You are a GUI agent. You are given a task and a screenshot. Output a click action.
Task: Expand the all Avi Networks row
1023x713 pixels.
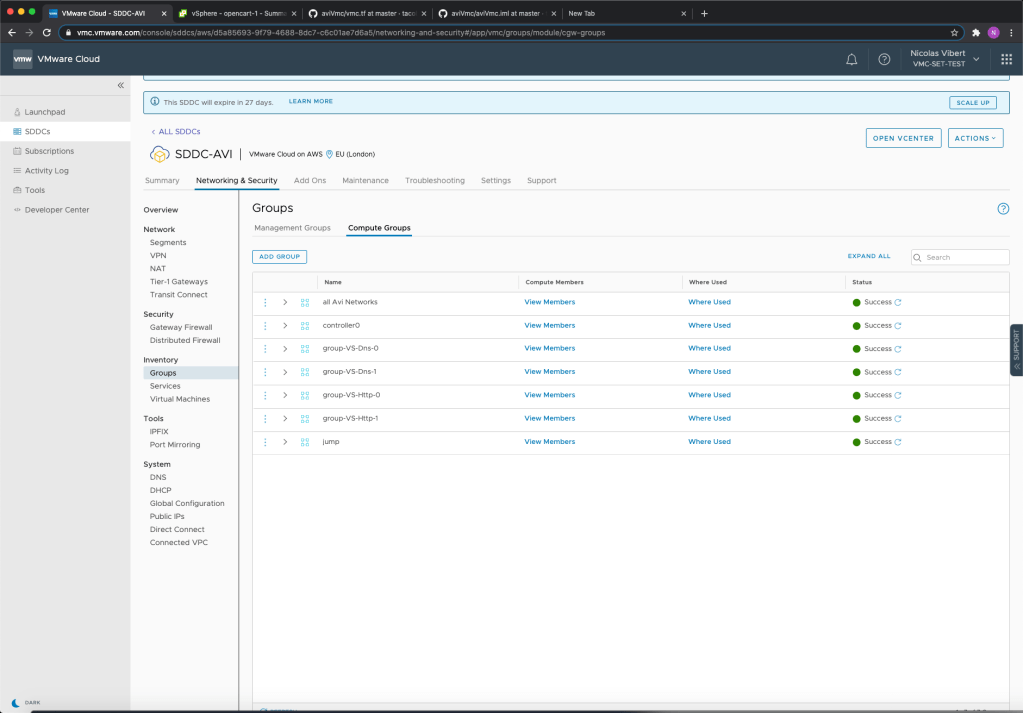tap(285, 302)
